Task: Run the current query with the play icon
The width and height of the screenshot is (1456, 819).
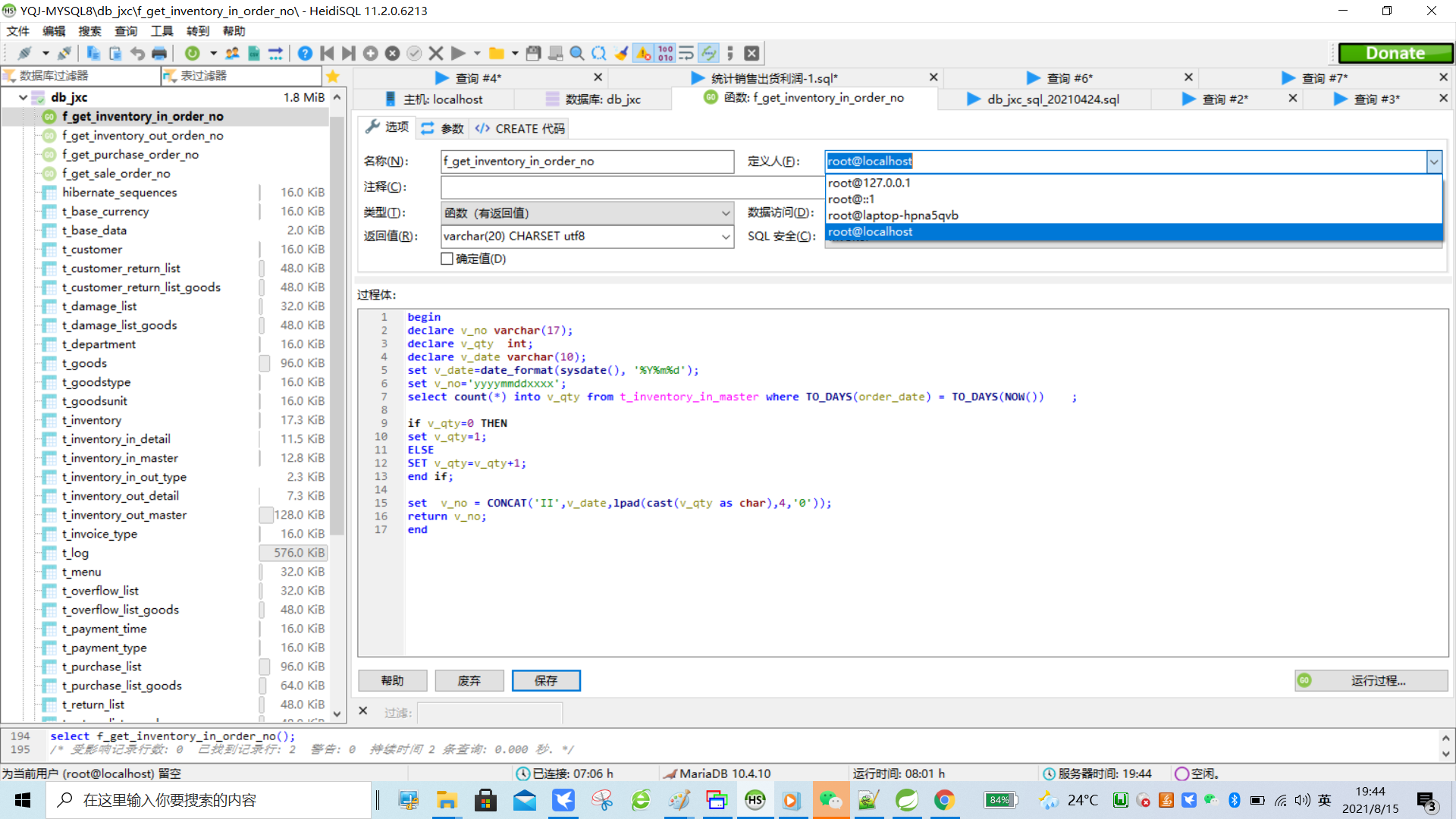Action: [458, 53]
